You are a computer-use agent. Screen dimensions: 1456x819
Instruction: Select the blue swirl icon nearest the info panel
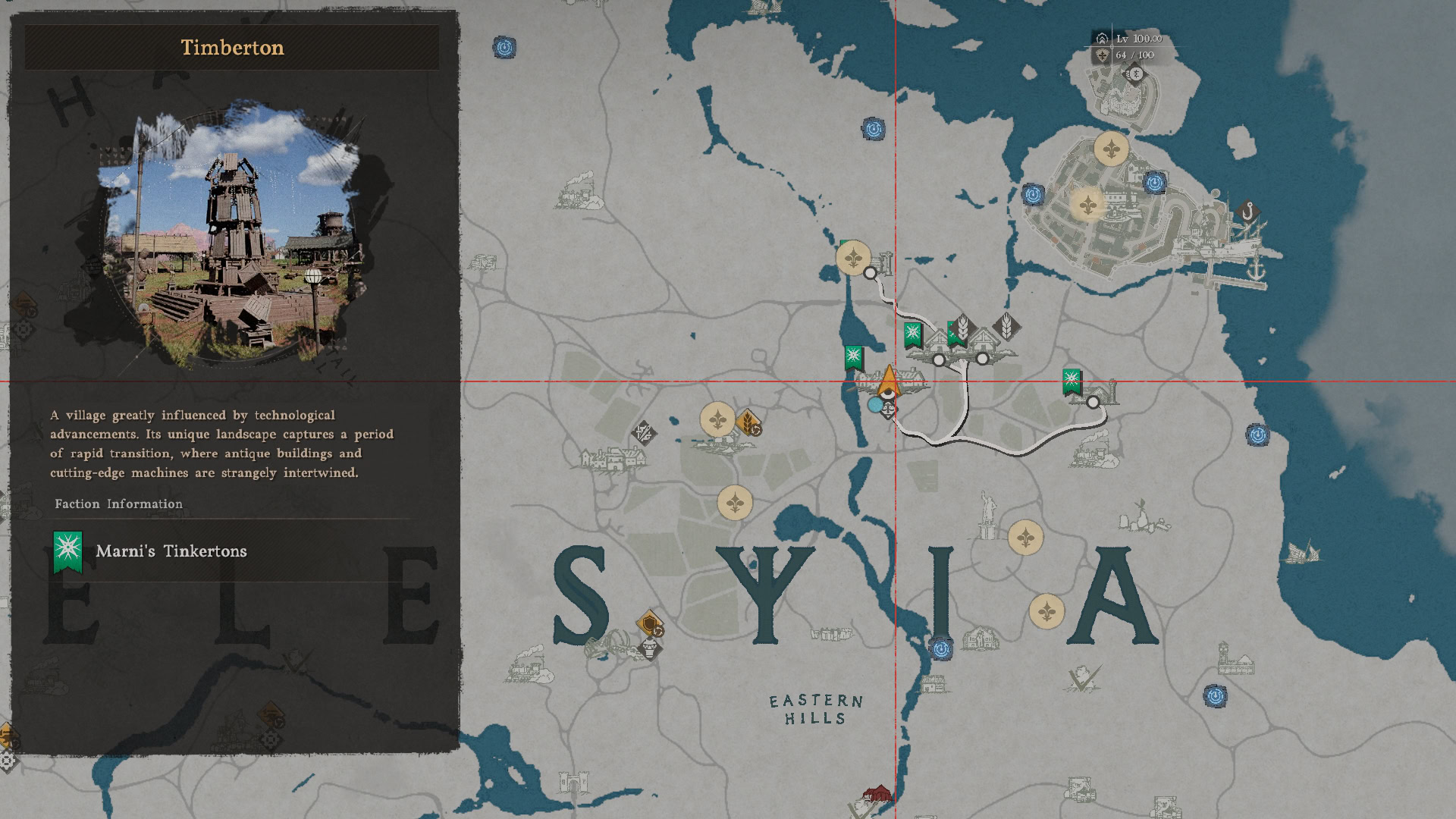[x=504, y=48]
